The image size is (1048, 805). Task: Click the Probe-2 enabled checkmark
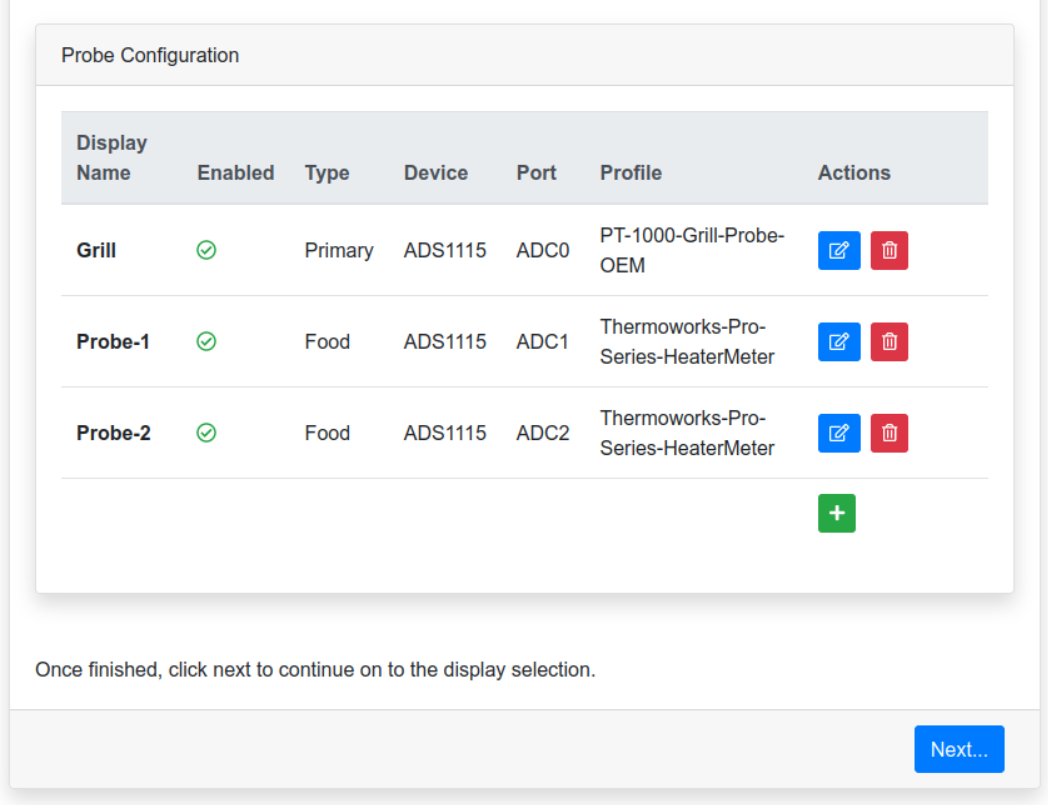click(x=206, y=433)
